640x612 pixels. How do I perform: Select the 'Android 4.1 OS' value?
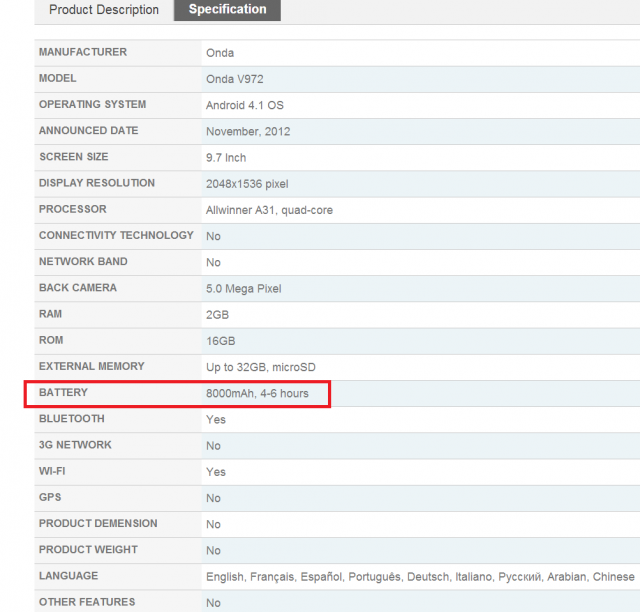(244, 105)
